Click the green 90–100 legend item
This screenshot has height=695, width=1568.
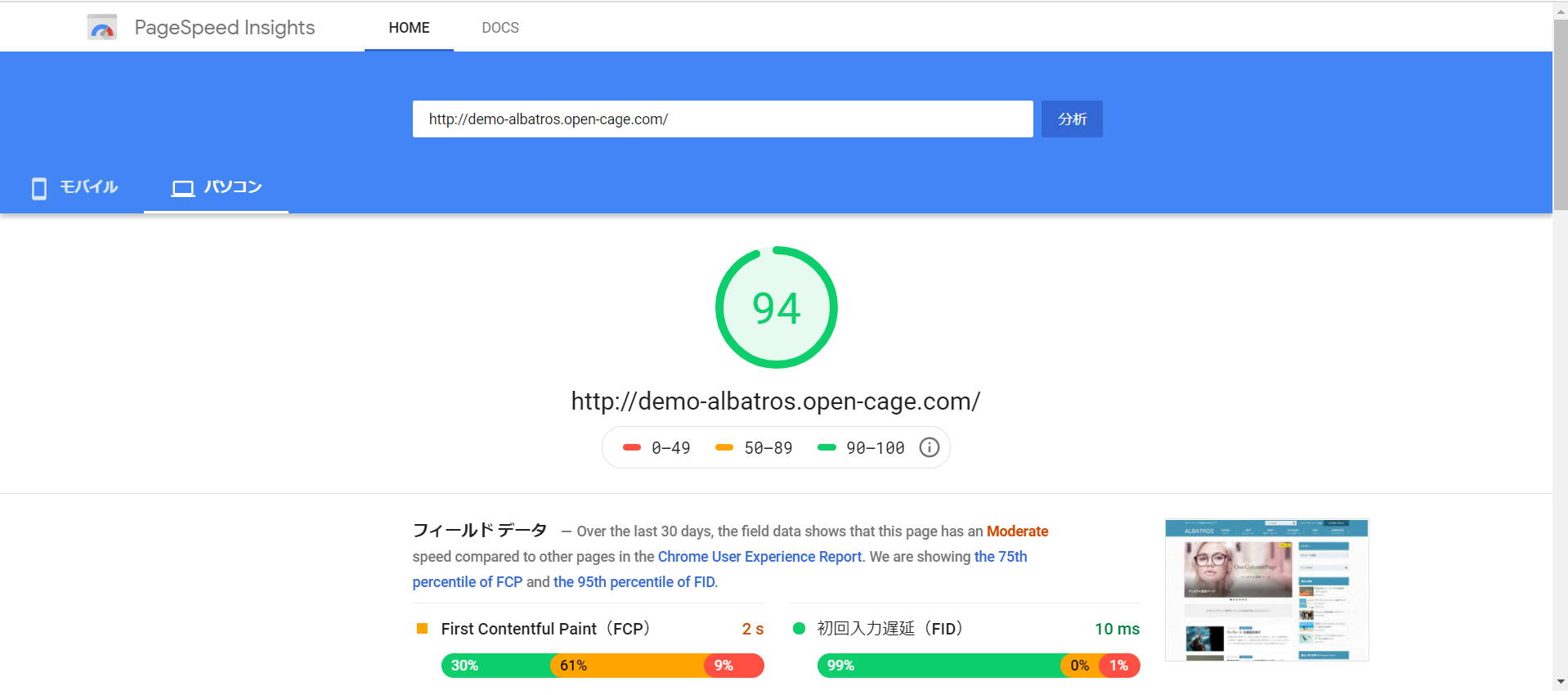[x=861, y=448]
